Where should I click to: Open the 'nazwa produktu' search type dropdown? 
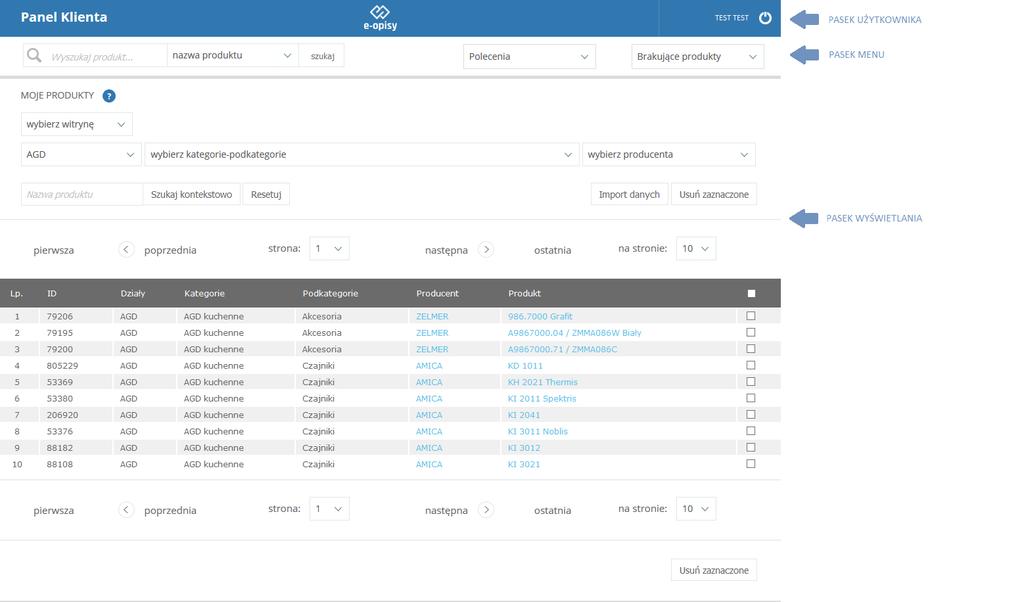tap(232, 55)
